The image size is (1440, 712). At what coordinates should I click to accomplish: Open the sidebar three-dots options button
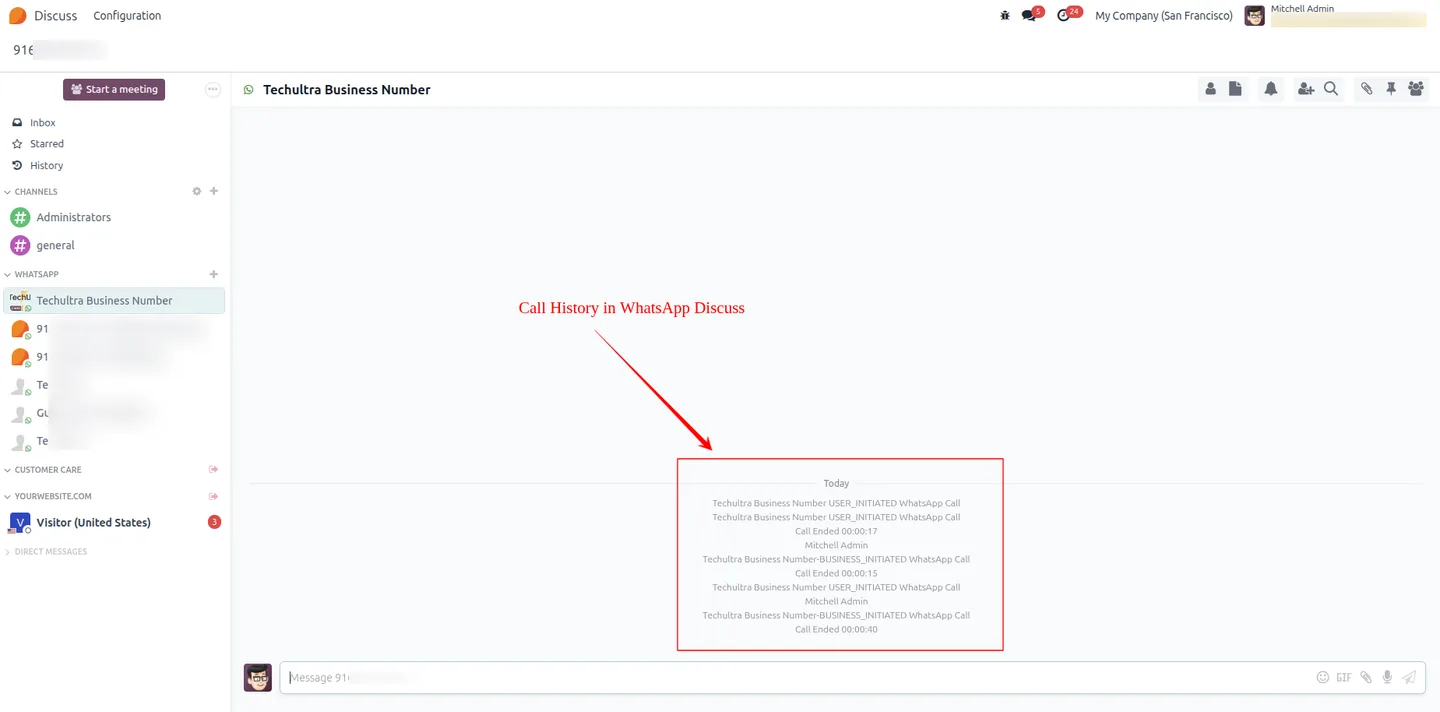click(213, 89)
